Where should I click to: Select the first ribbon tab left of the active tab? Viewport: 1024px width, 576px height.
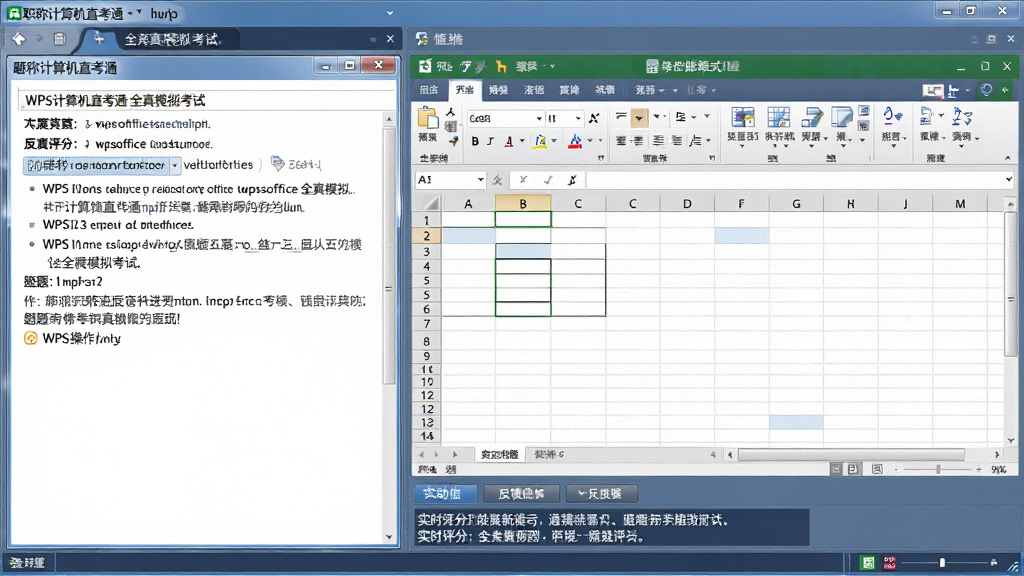pyautogui.click(x=429, y=90)
